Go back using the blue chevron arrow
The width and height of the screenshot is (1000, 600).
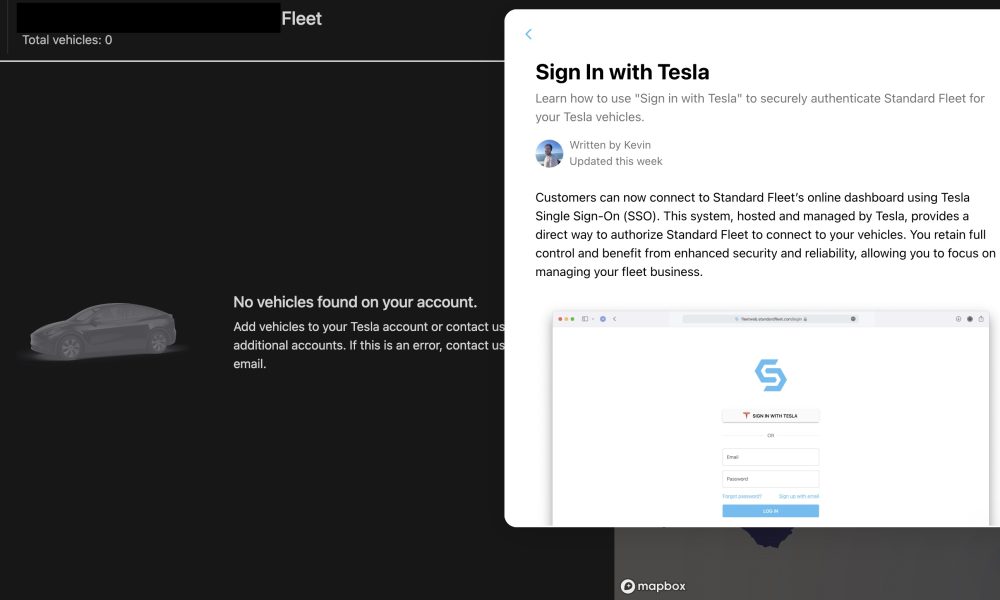[x=528, y=34]
